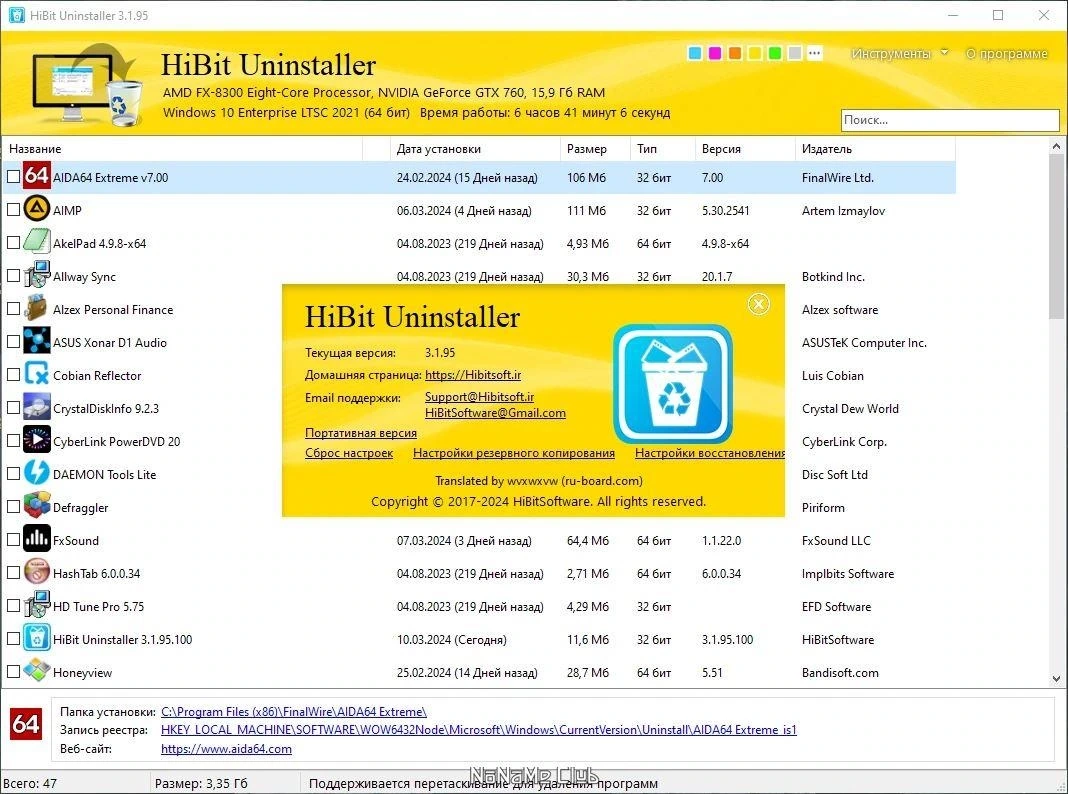Sort by Название column header
This screenshot has height=794, width=1068.
(x=181, y=148)
